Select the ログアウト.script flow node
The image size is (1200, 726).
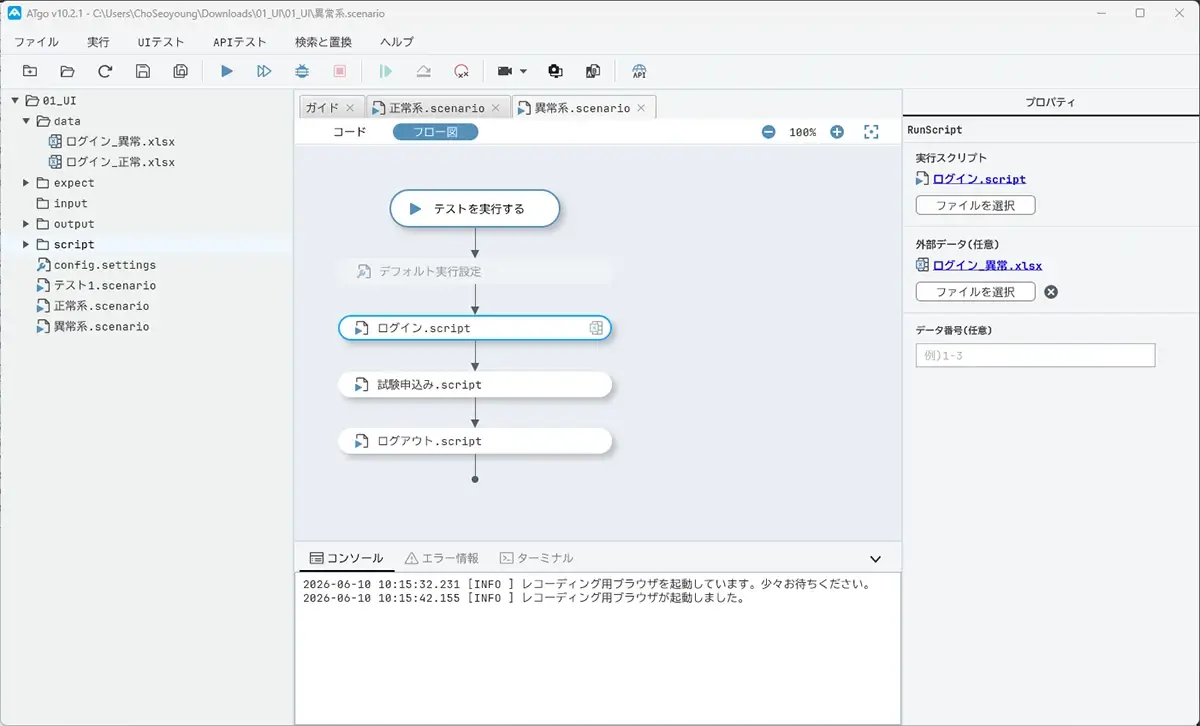[x=474, y=441]
